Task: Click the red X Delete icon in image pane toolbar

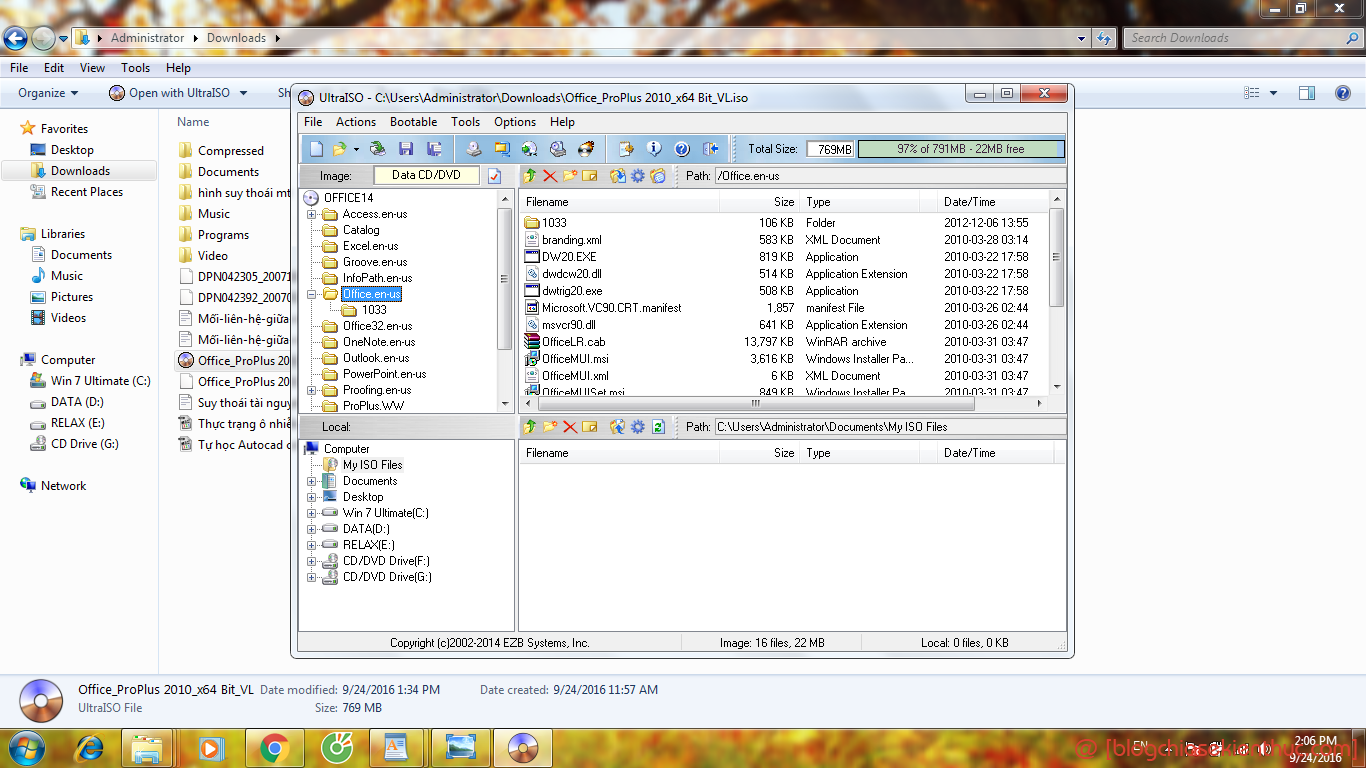Action: point(550,176)
